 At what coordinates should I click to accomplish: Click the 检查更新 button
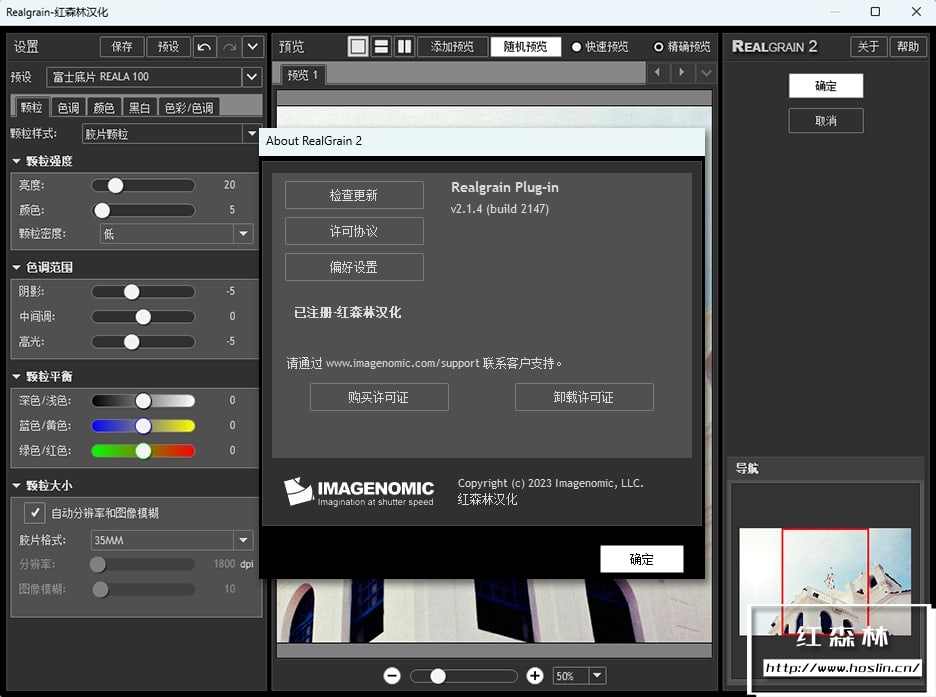point(354,195)
